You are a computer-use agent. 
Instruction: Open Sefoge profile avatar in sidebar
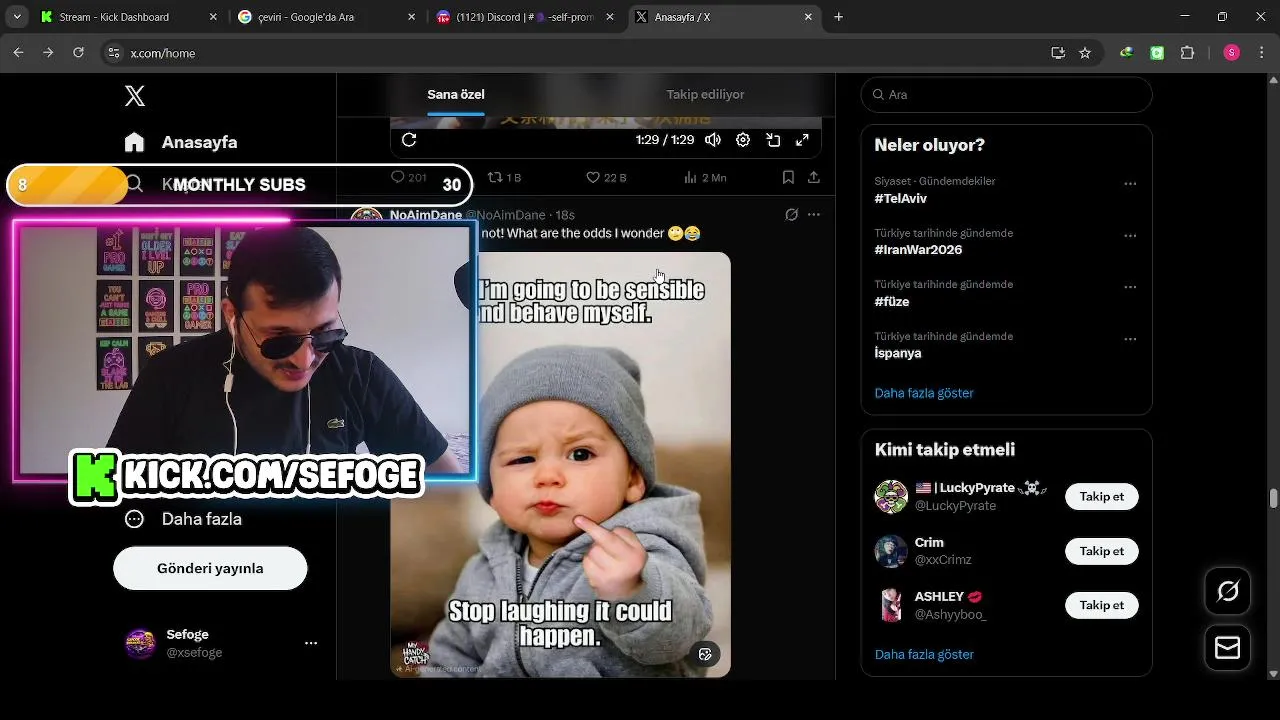(x=140, y=643)
